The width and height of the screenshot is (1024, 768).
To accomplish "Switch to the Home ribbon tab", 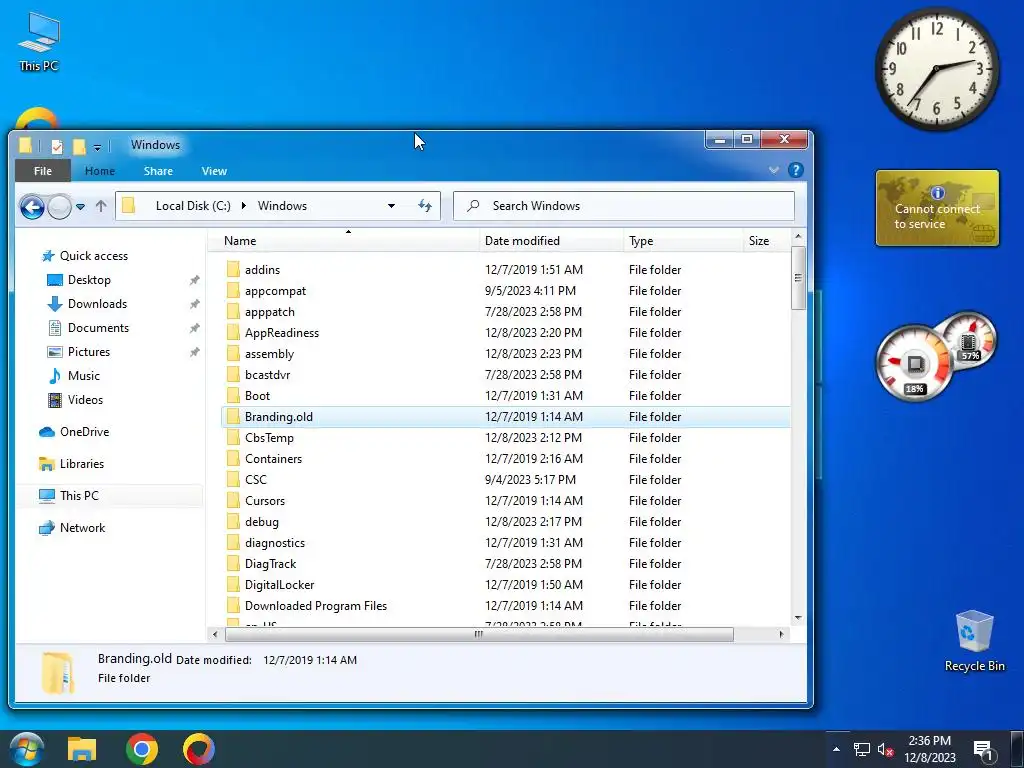I will 100,170.
